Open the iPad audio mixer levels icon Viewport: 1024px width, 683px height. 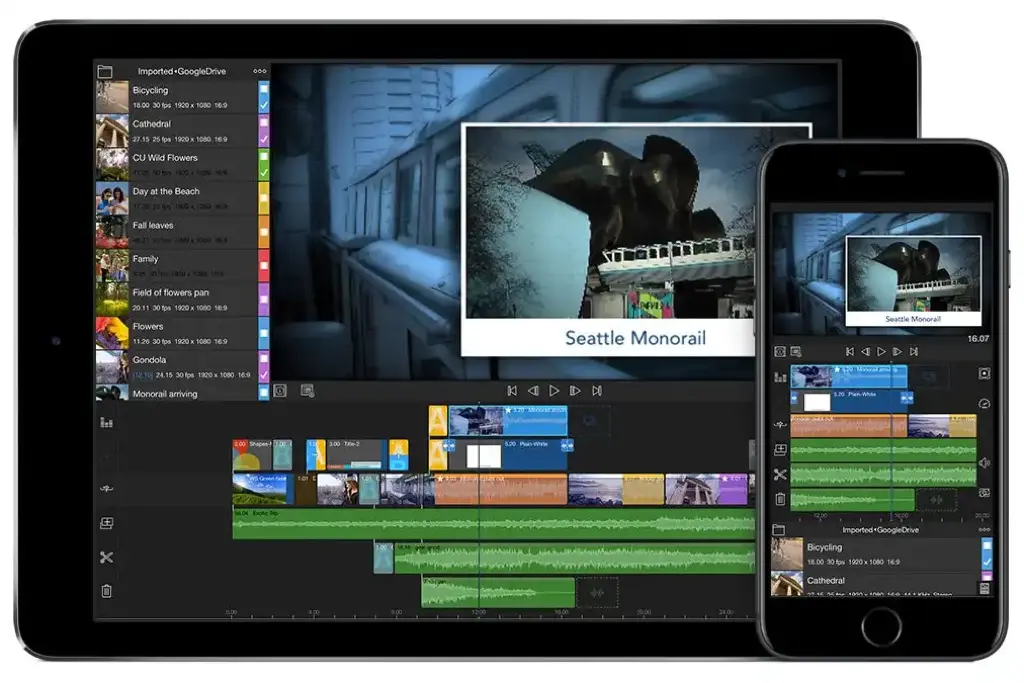click(x=106, y=422)
